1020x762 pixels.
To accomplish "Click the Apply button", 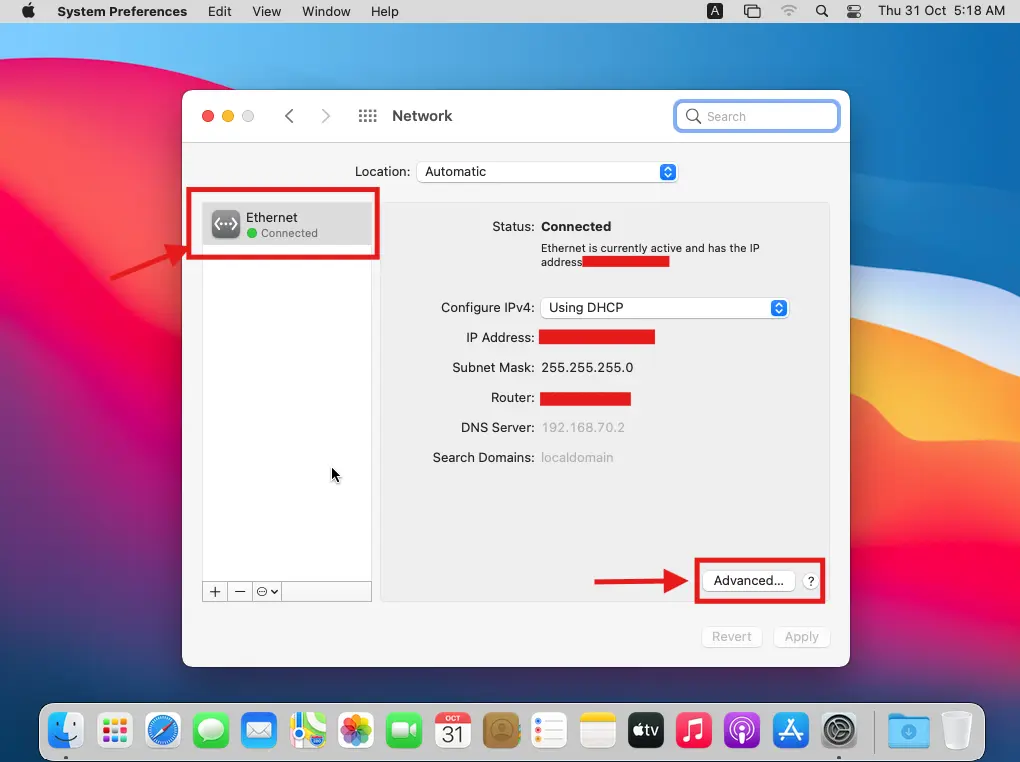I will 801,636.
